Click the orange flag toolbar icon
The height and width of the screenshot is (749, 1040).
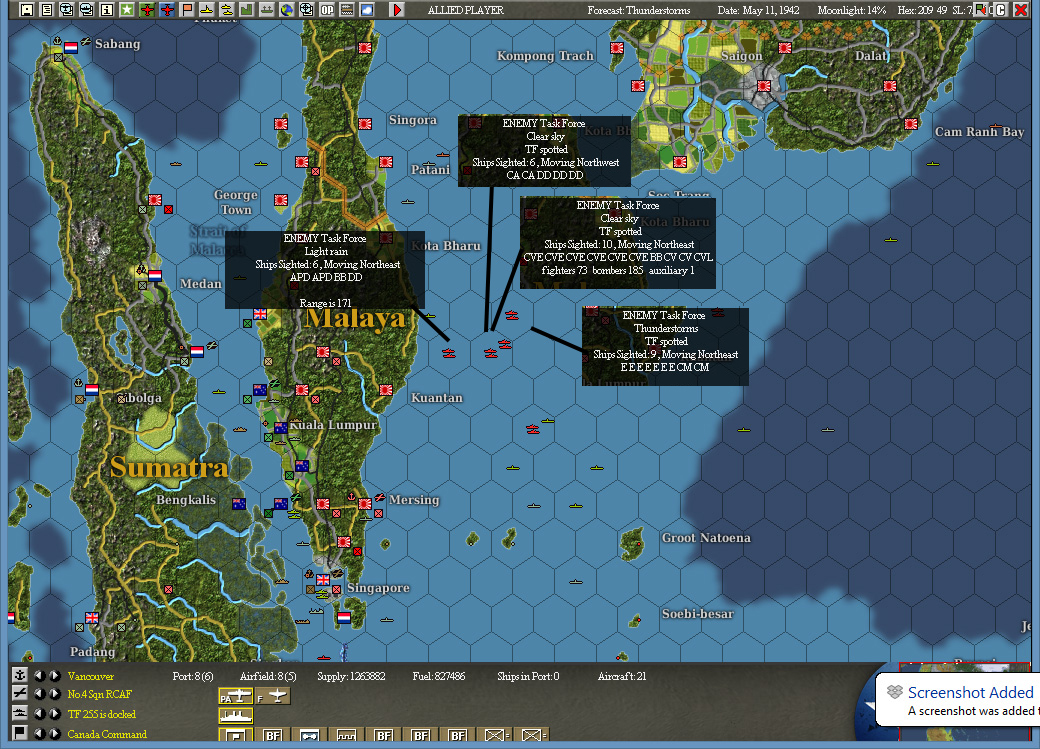point(186,10)
